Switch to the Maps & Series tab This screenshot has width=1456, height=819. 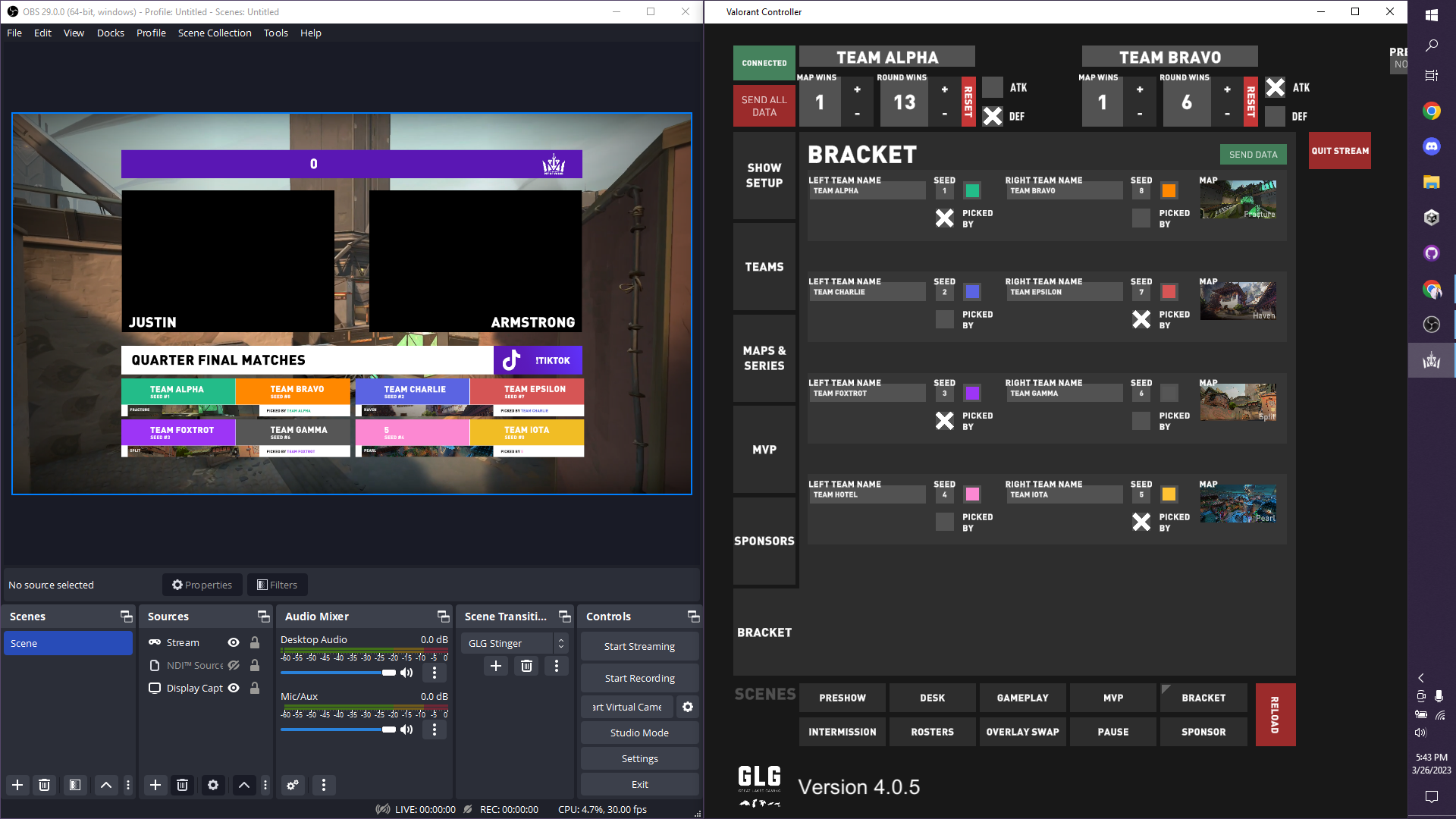point(764,358)
